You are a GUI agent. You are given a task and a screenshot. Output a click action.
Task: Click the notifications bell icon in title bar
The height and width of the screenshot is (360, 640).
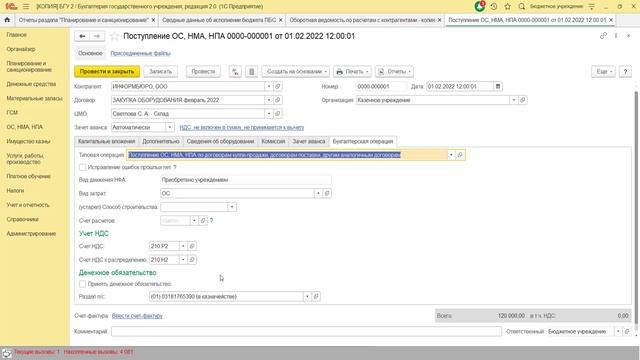pos(480,7)
